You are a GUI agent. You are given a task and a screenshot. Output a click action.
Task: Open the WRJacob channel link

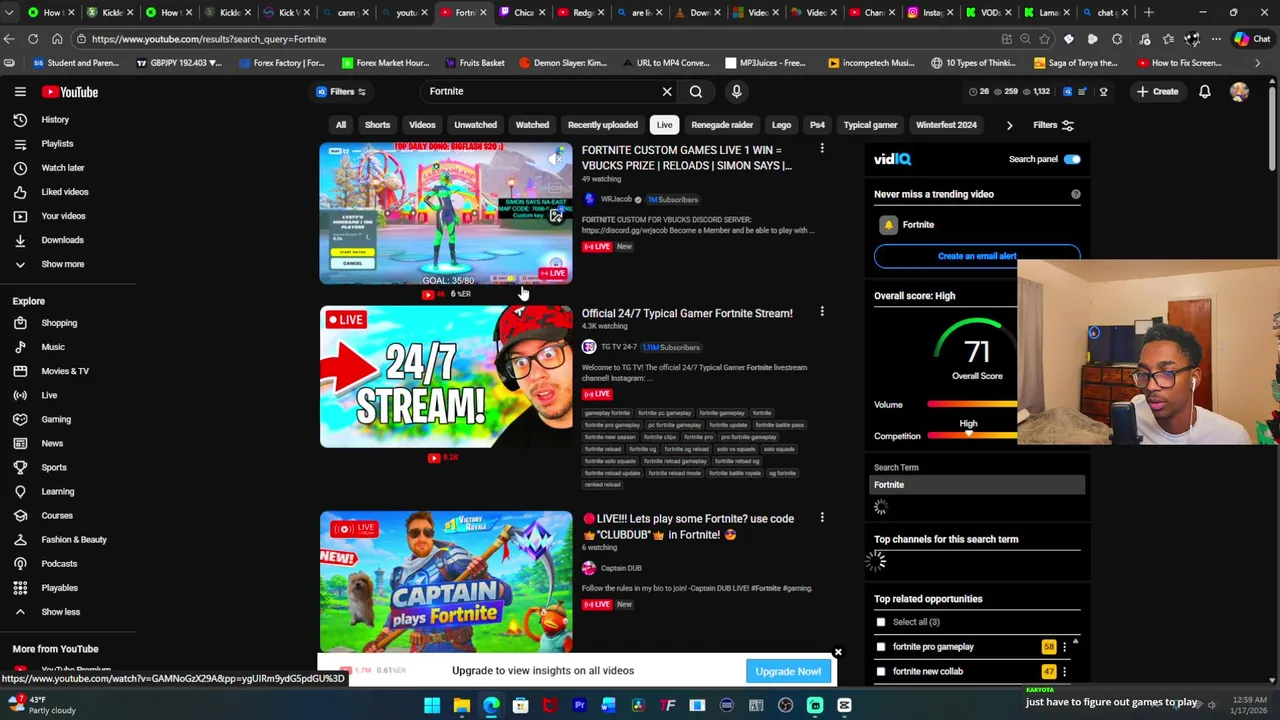[x=616, y=199]
